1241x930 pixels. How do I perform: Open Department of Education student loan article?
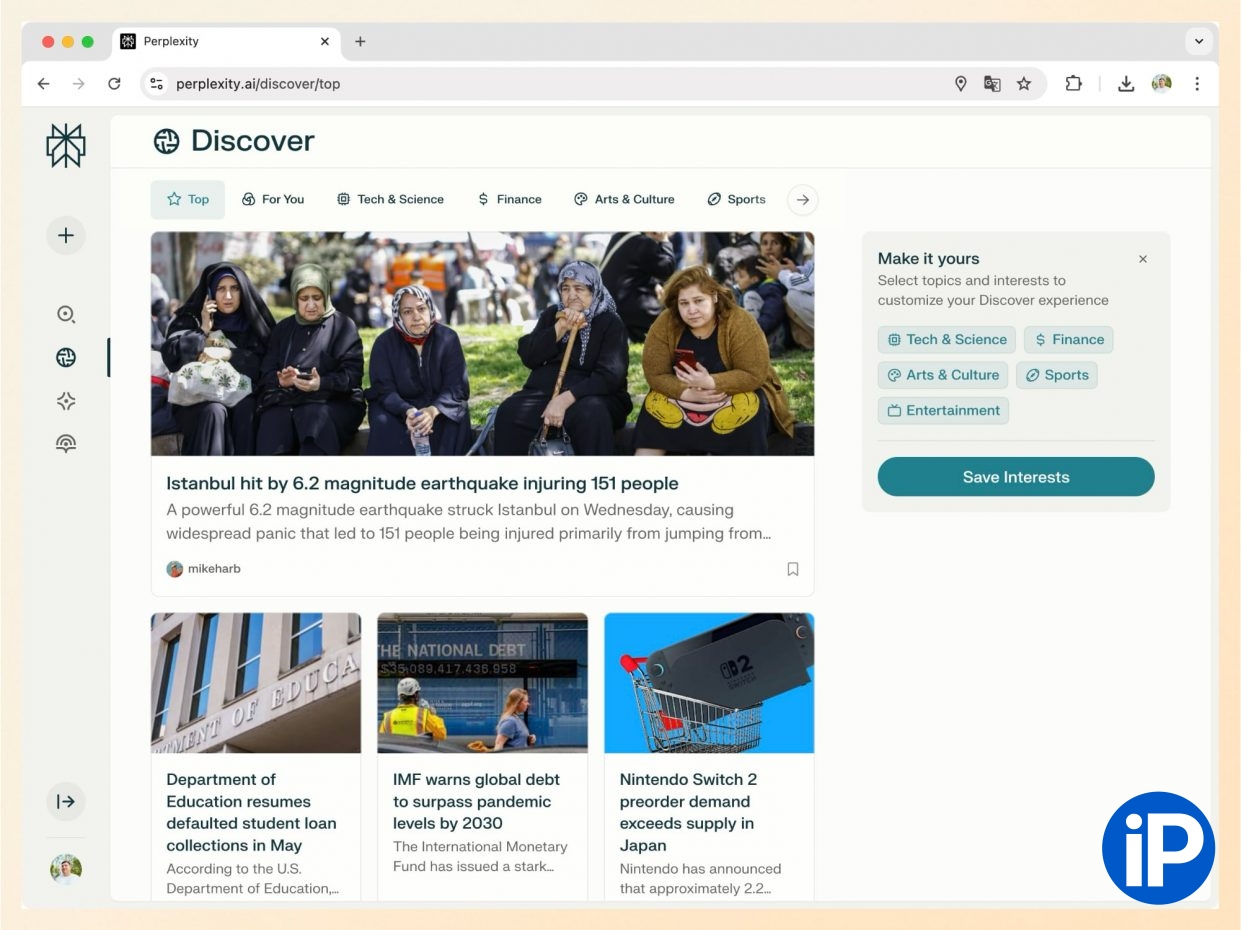pyautogui.click(x=251, y=812)
